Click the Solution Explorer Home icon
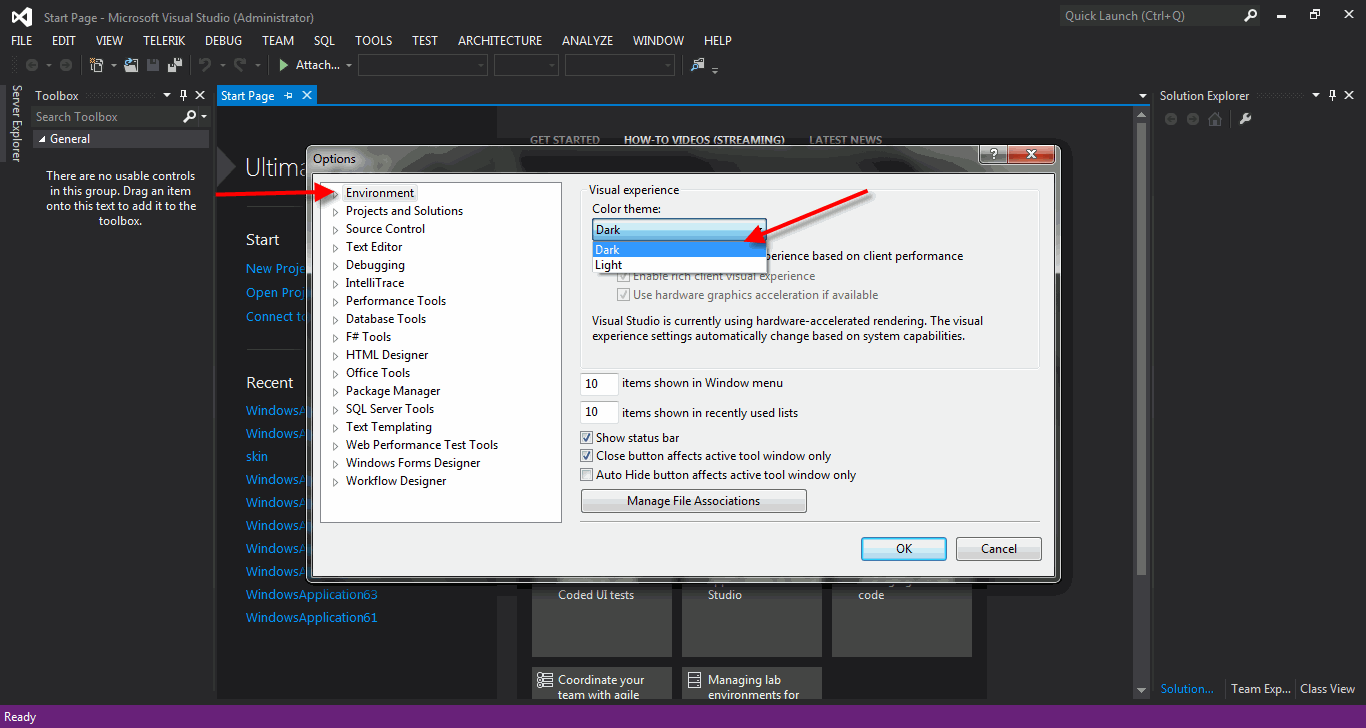This screenshot has width=1366, height=728. tap(1215, 119)
